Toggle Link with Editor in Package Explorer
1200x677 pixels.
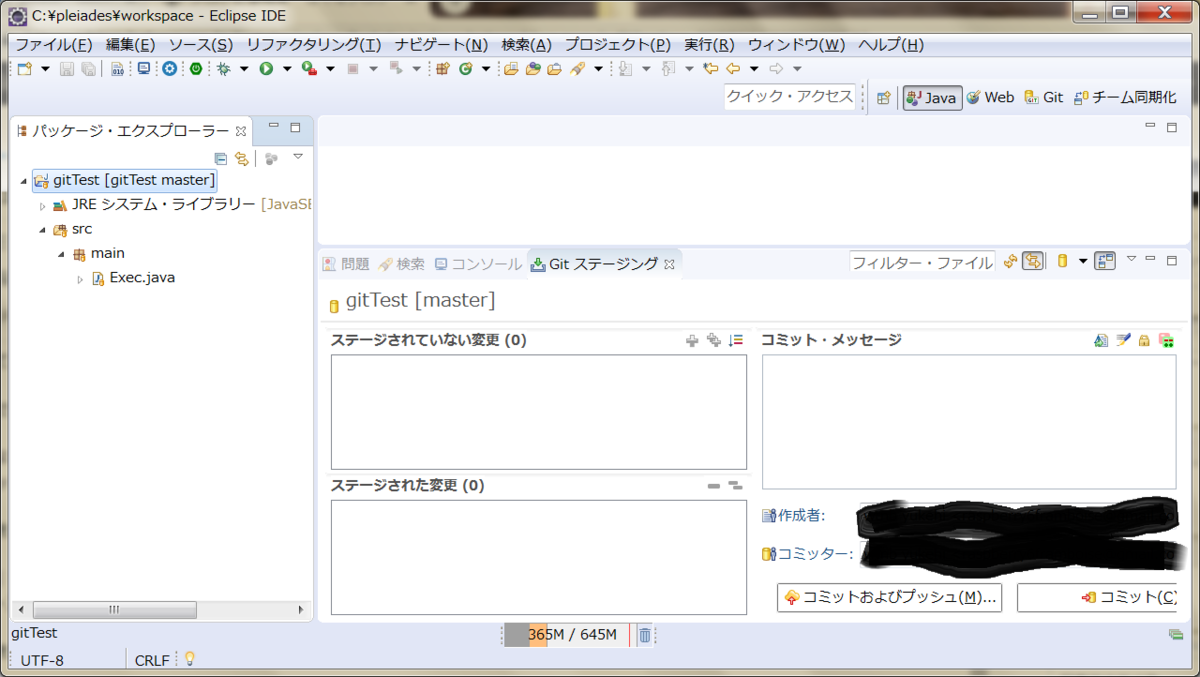(x=241, y=158)
